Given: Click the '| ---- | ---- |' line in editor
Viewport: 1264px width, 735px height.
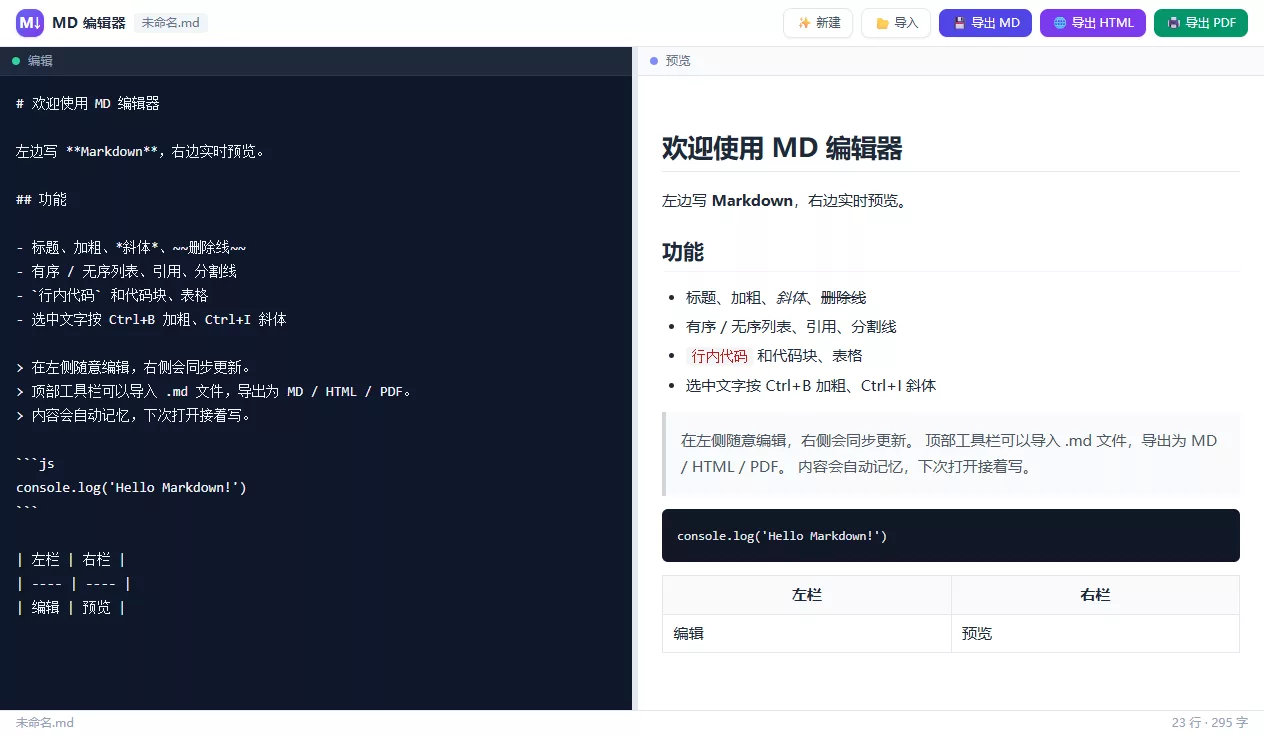Looking at the screenshot, I should [x=73, y=583].
